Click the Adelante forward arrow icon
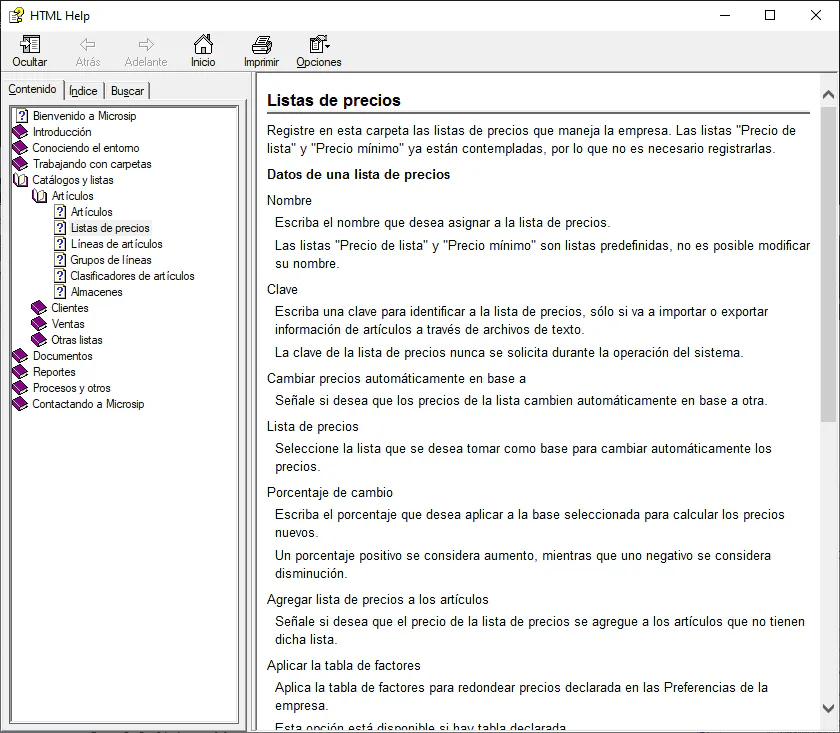The height and width of the screenshot is (733, 840). point(146,44)
